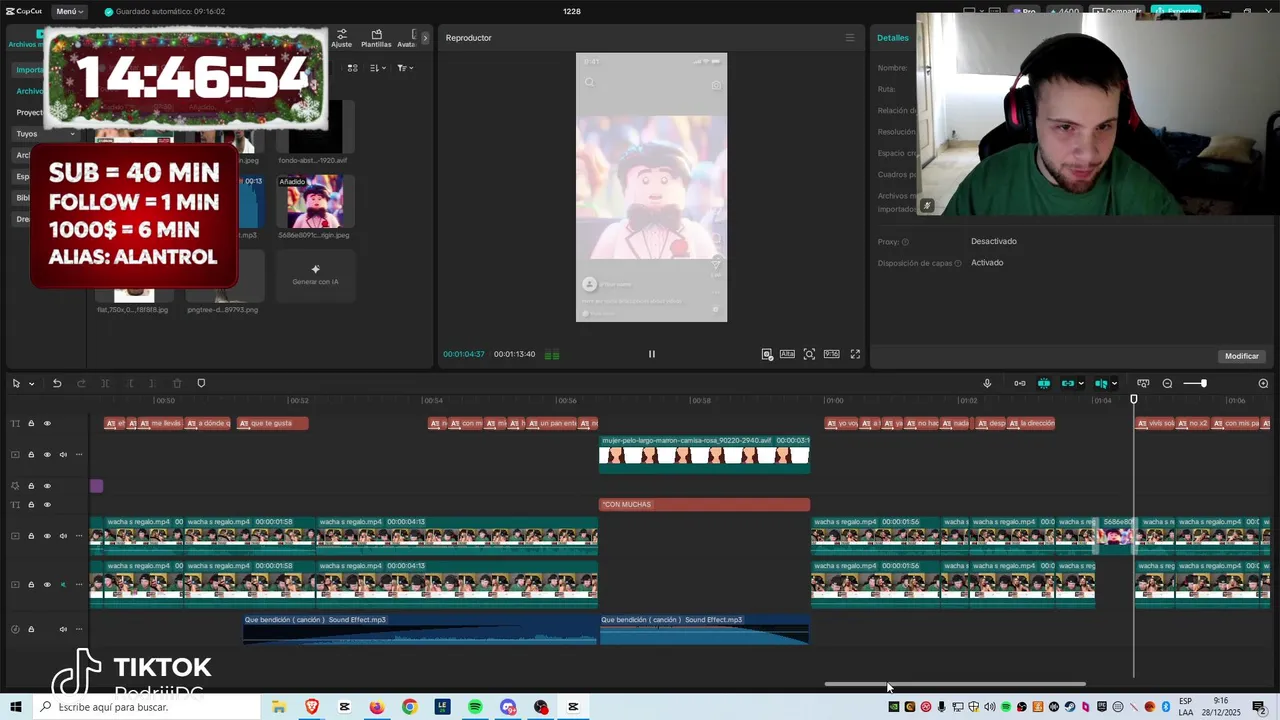Select the 'que te gusta' caption clip
The image size is (1280, 720).
272,423
